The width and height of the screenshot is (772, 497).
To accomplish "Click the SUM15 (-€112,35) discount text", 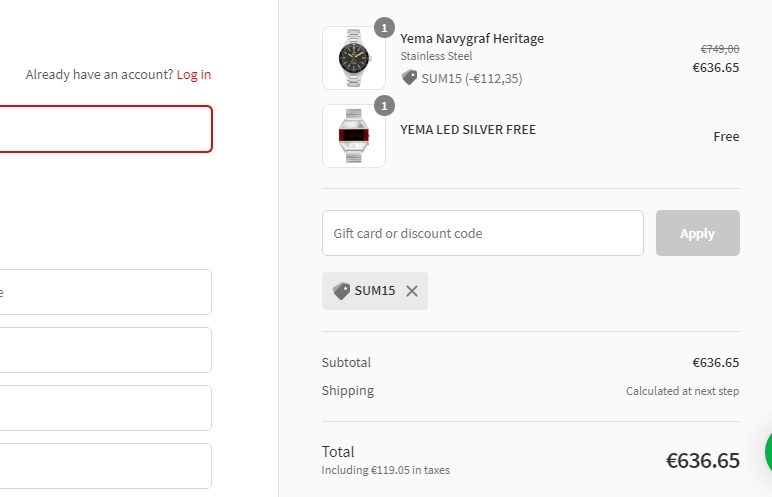I will click(472, 78).
